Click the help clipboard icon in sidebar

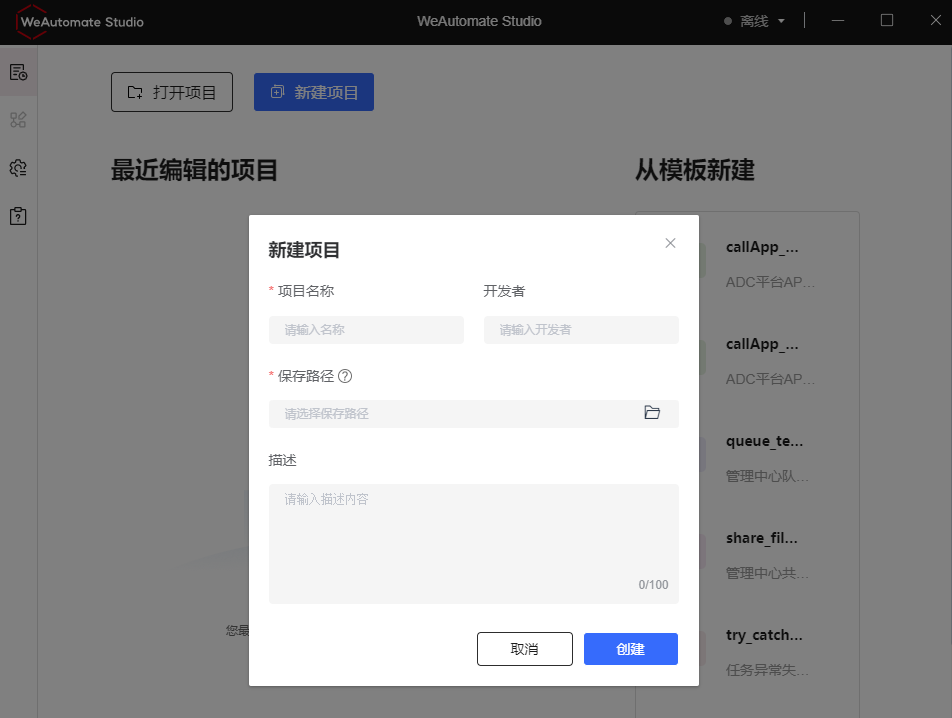pyautogui.click(x=18, y=215)
